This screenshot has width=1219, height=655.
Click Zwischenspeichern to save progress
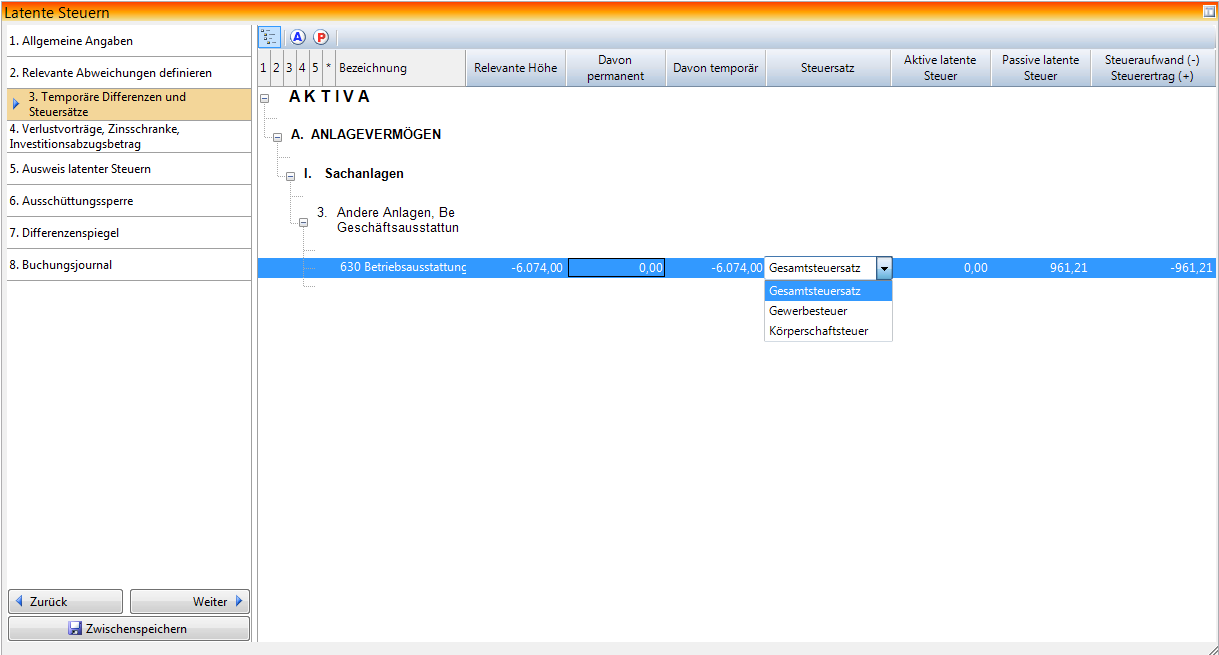point(129,629)
